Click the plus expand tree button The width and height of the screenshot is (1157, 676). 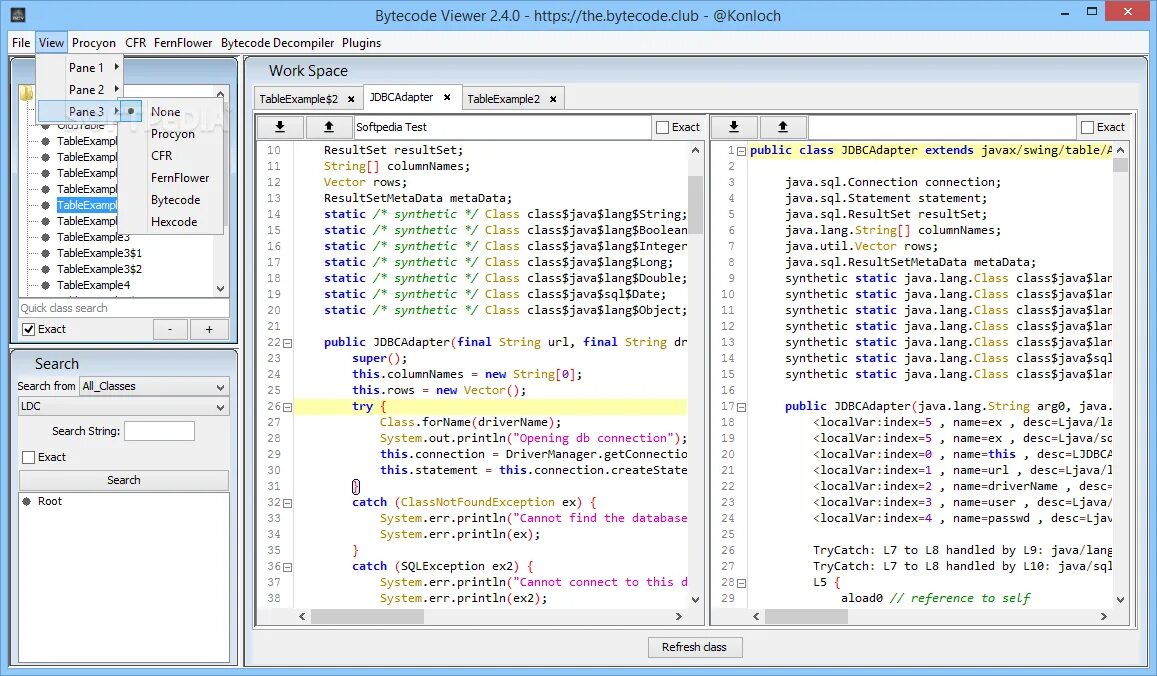pyautogui.click(x=210, y=329)
